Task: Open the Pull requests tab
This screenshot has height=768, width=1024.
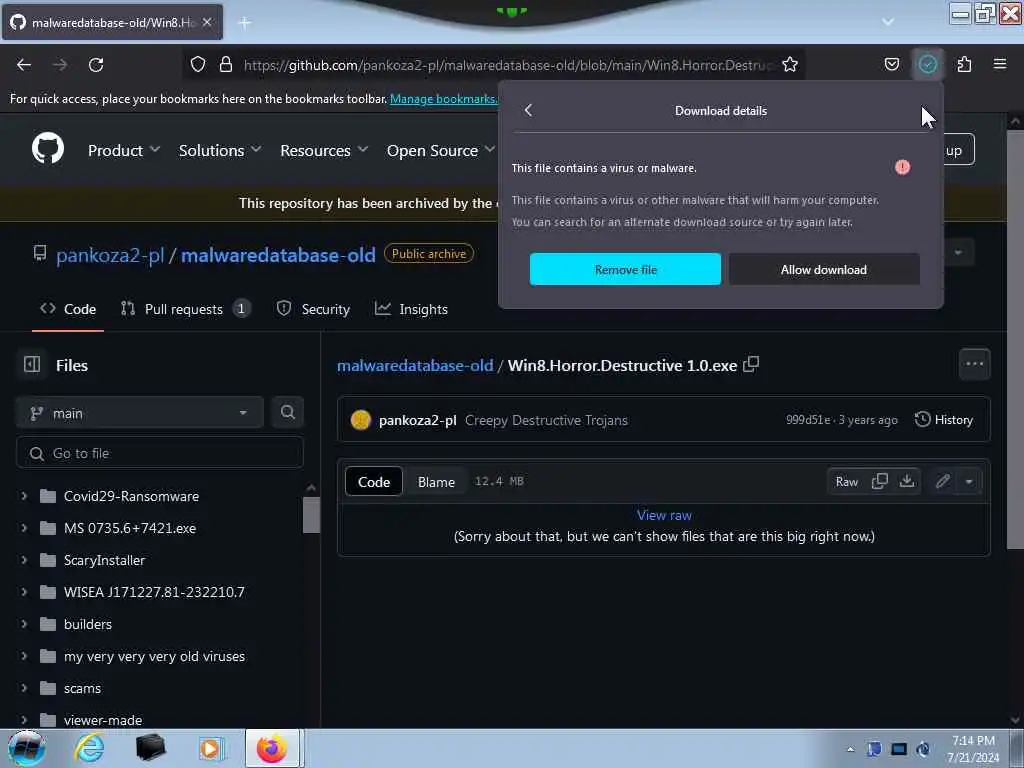Action: 184,309
